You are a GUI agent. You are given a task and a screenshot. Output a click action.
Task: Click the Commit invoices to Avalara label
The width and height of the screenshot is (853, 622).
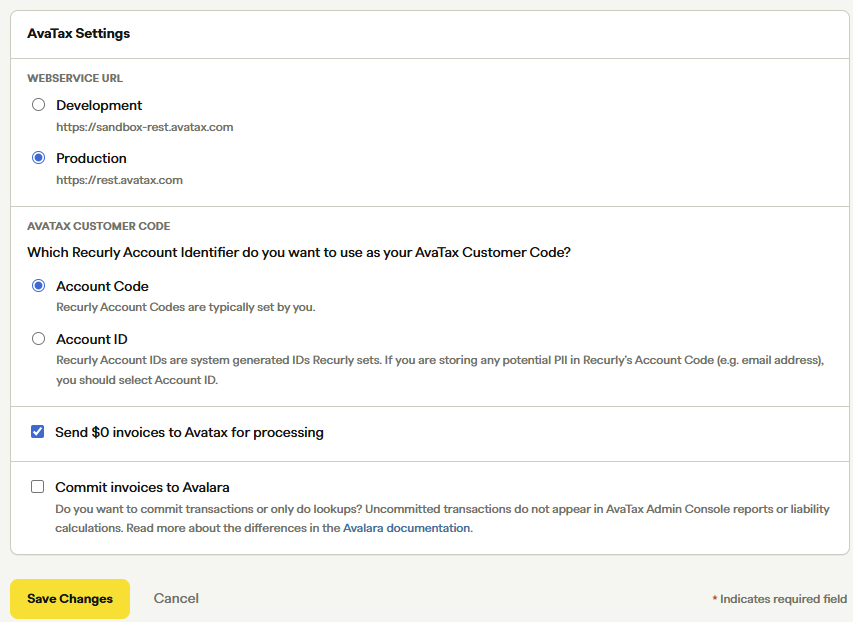click(142, 487)
